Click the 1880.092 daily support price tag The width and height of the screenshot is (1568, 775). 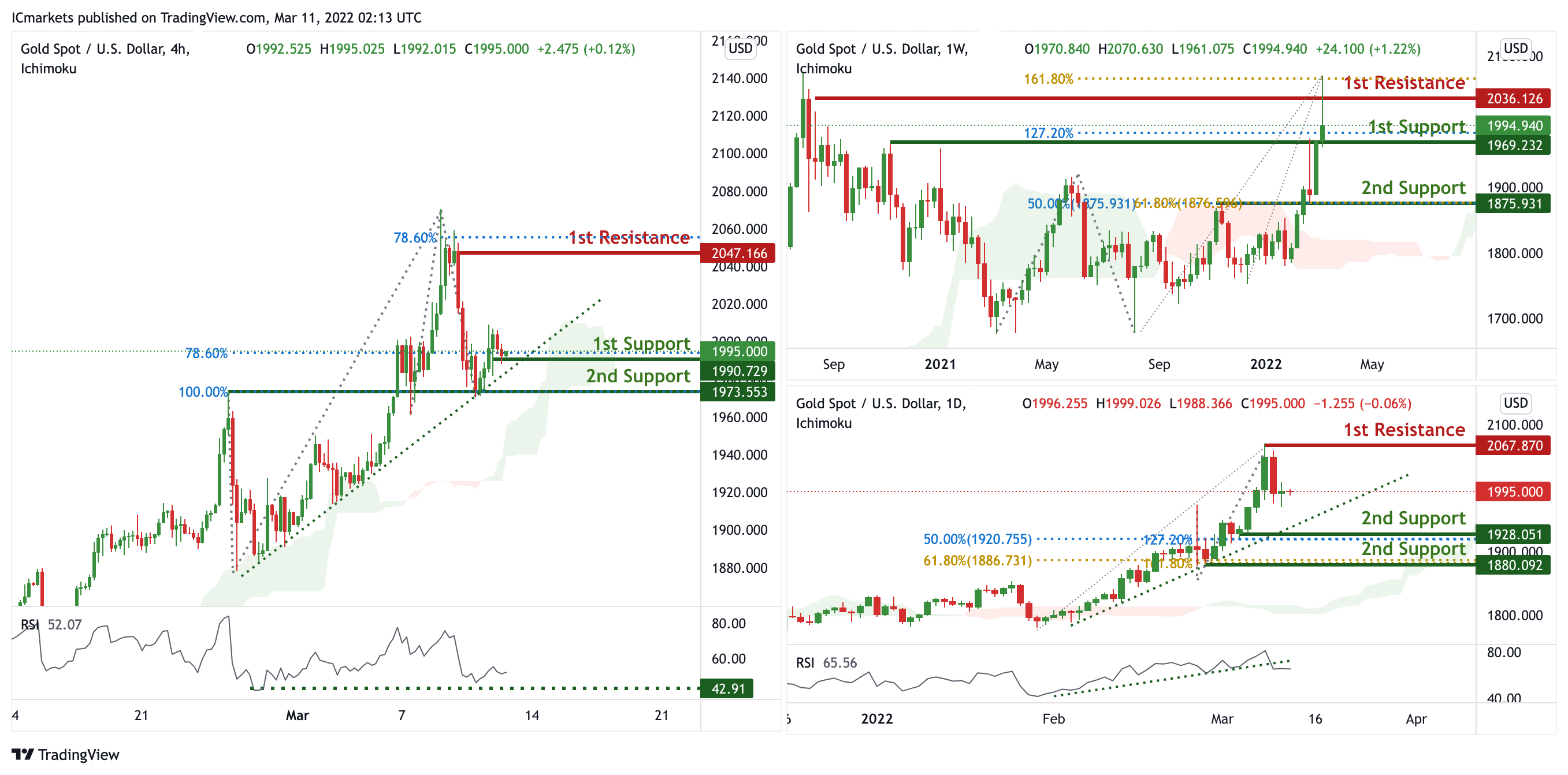(1514, 565)
